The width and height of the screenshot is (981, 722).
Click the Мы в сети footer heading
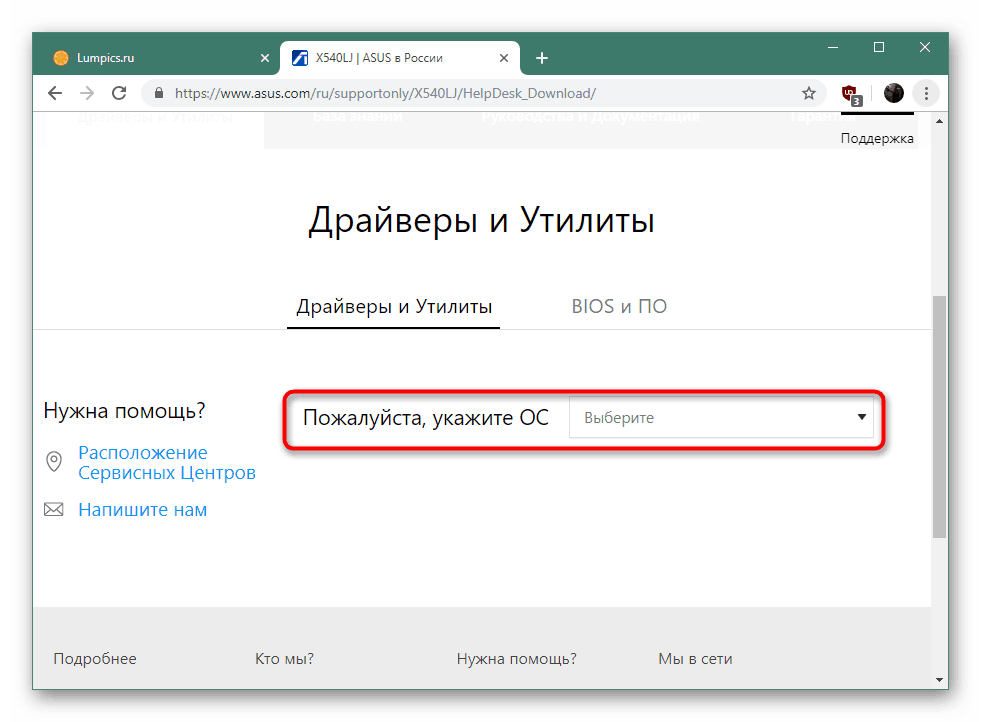pyautogui.click(x=694, y=659)
